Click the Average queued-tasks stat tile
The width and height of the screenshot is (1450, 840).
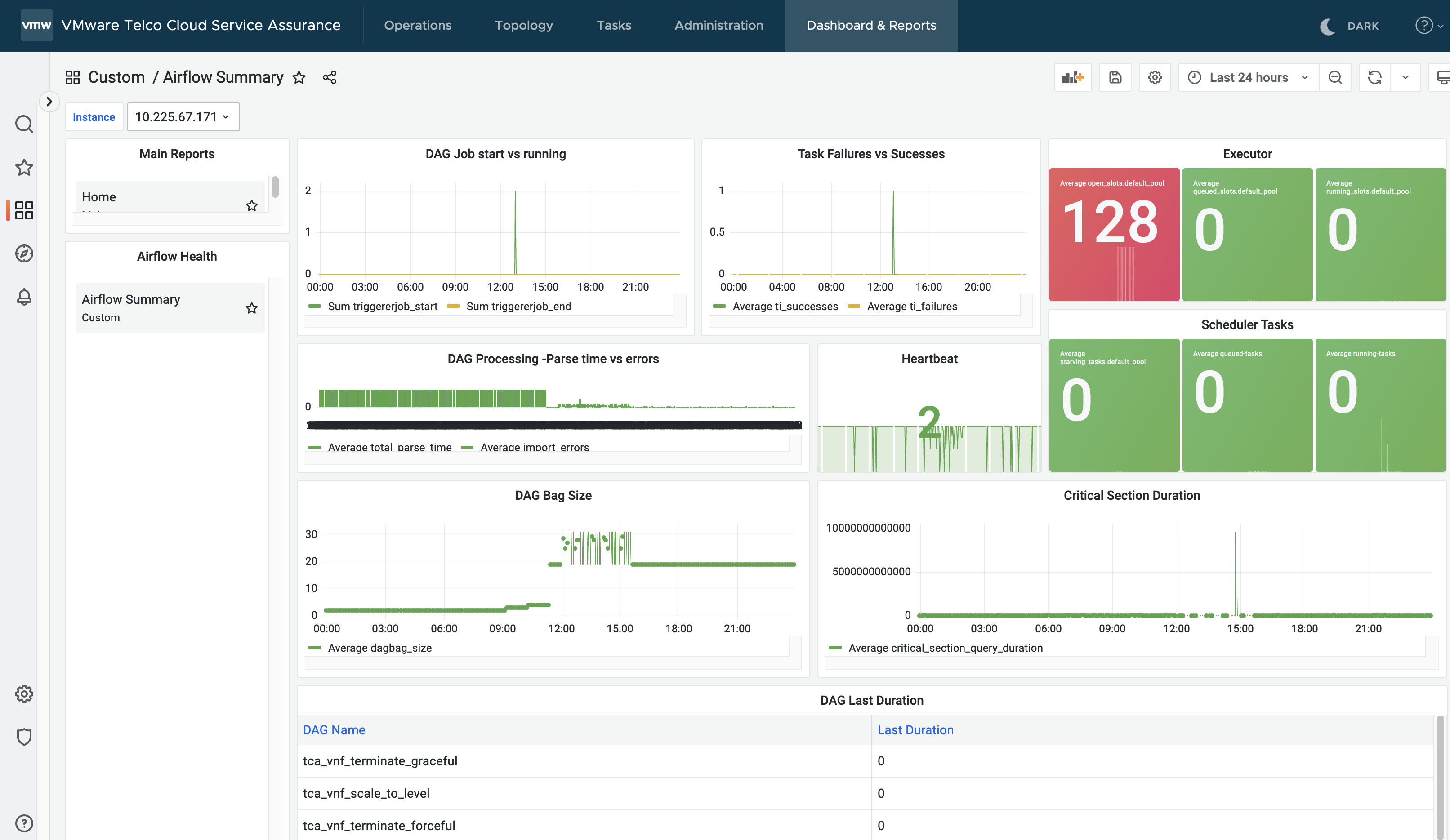click(1247, 405)
